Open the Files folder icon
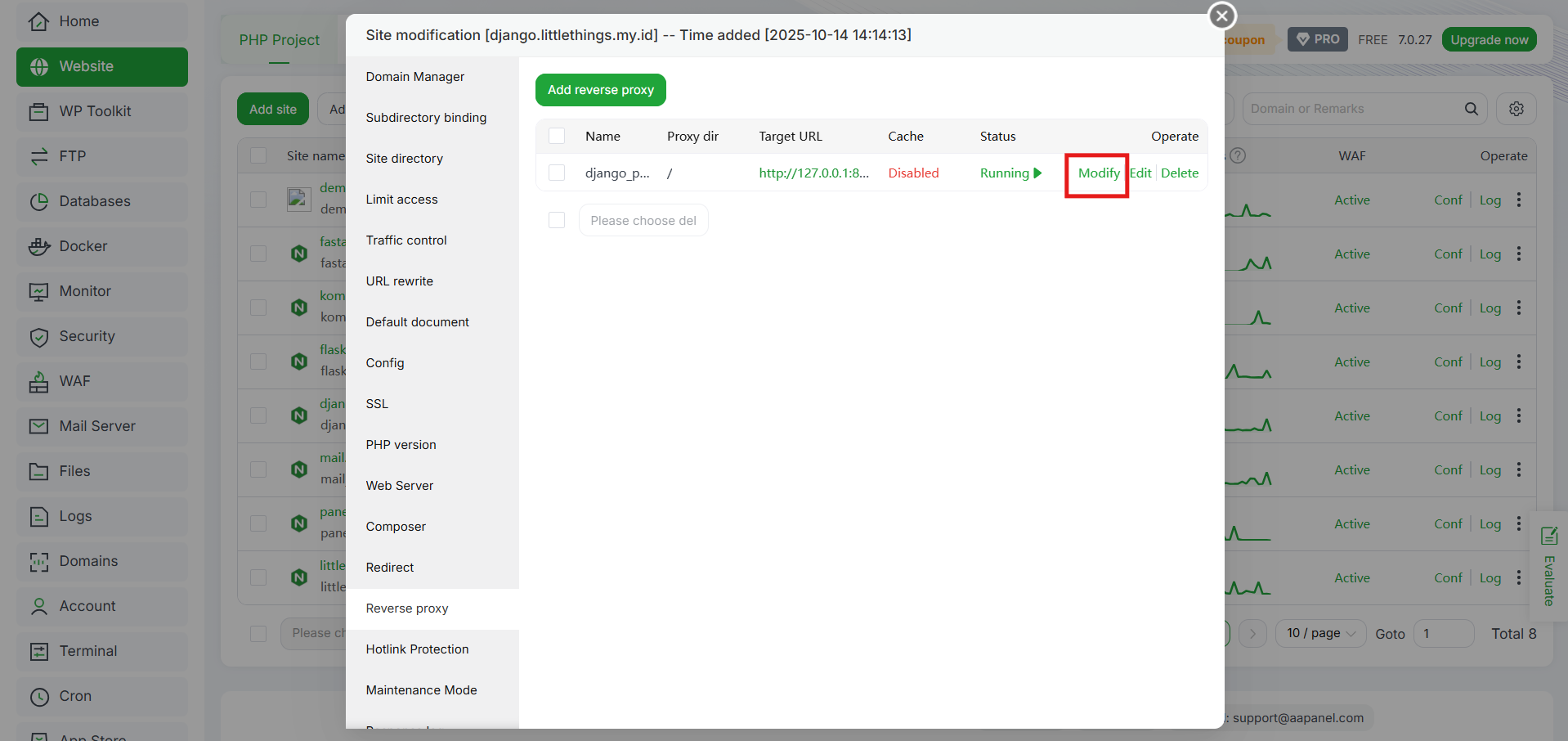The height and width of the screenshot is (741, 1568). [x=38, y=471]
